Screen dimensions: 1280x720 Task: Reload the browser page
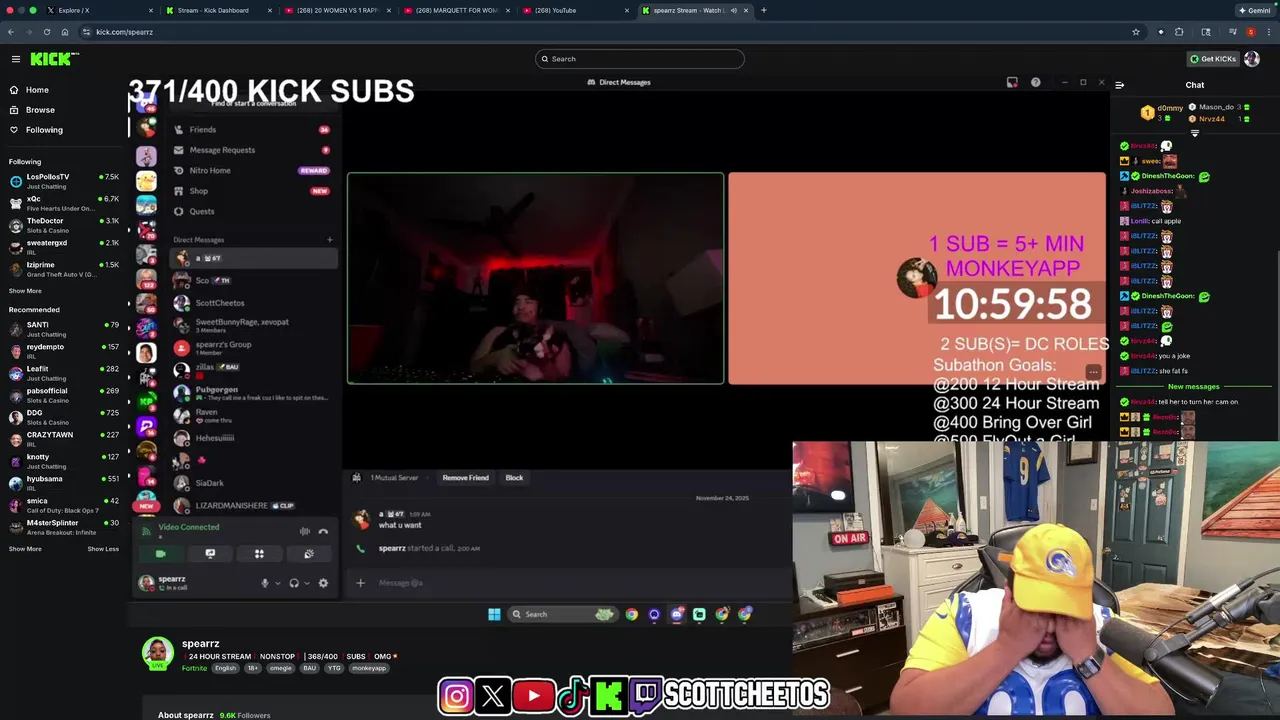tap(46, 32)
